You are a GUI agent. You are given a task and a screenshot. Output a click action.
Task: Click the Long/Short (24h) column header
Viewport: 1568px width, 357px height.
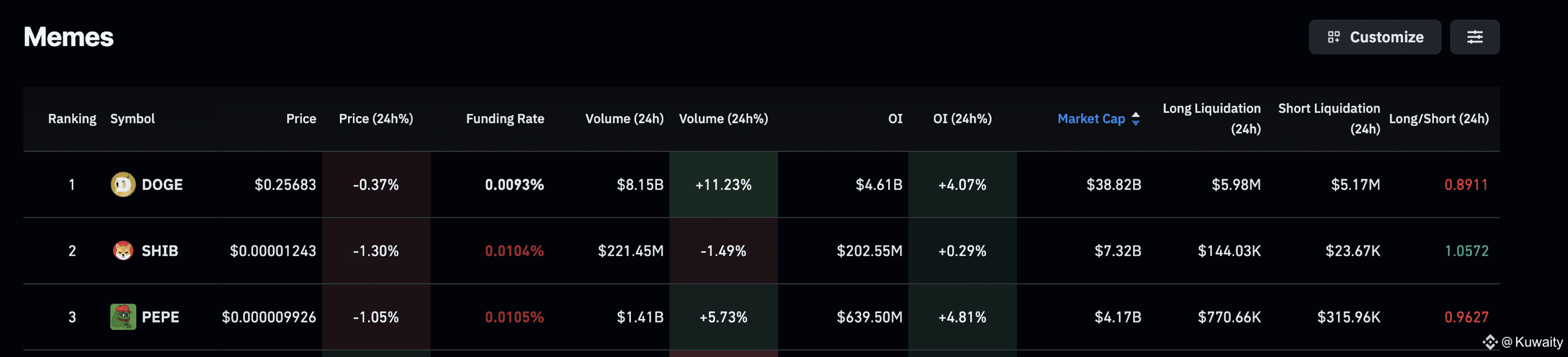pos(1439,118)
